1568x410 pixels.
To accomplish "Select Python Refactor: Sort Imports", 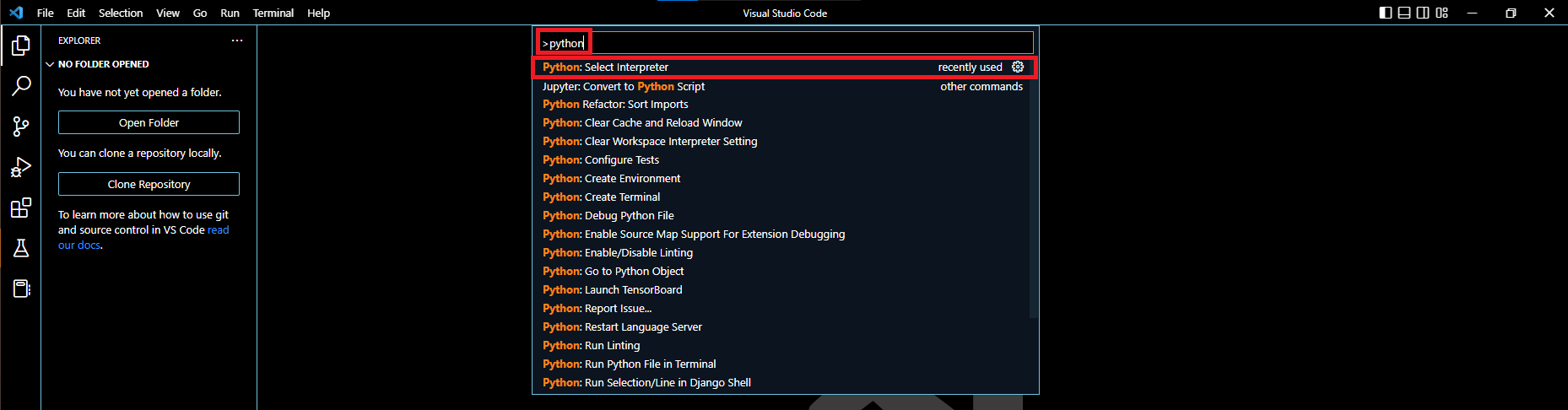I will coord(781,105).
